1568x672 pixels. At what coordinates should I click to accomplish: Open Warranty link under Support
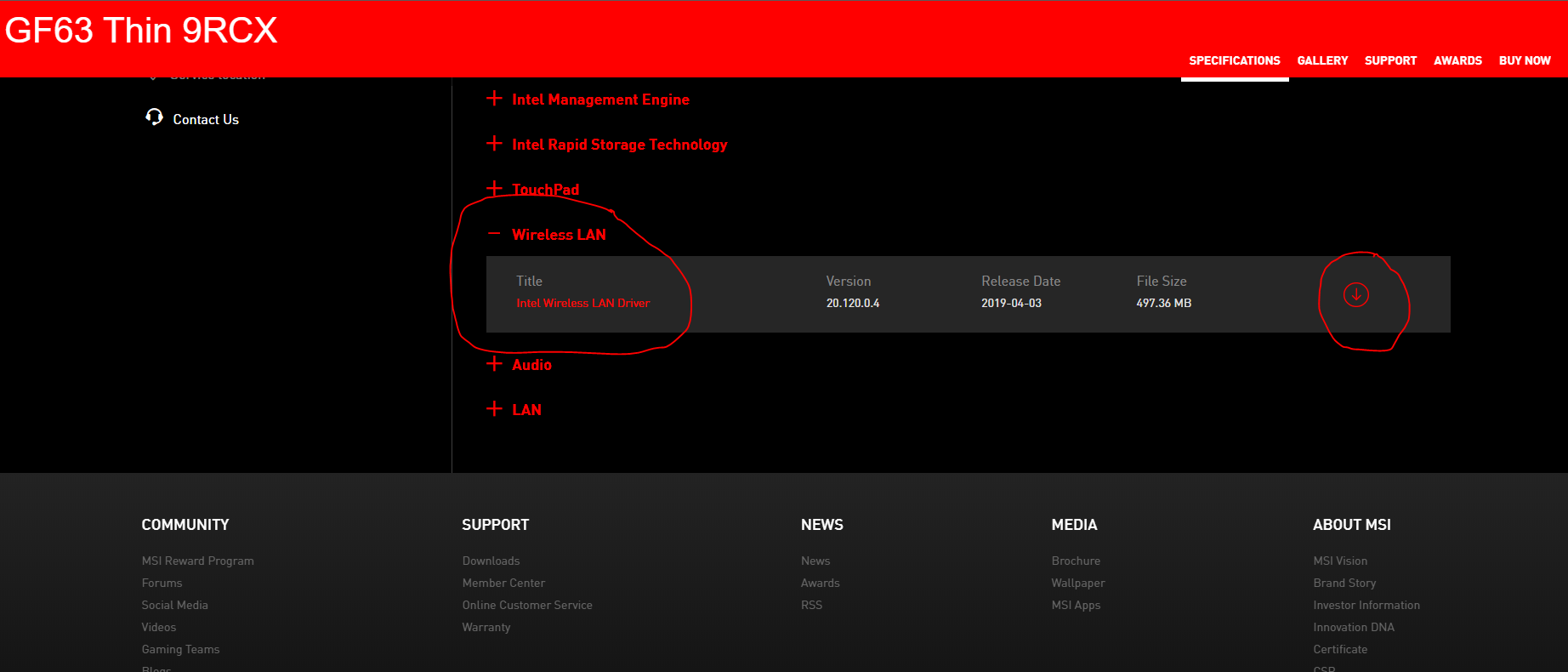(486, 627)
